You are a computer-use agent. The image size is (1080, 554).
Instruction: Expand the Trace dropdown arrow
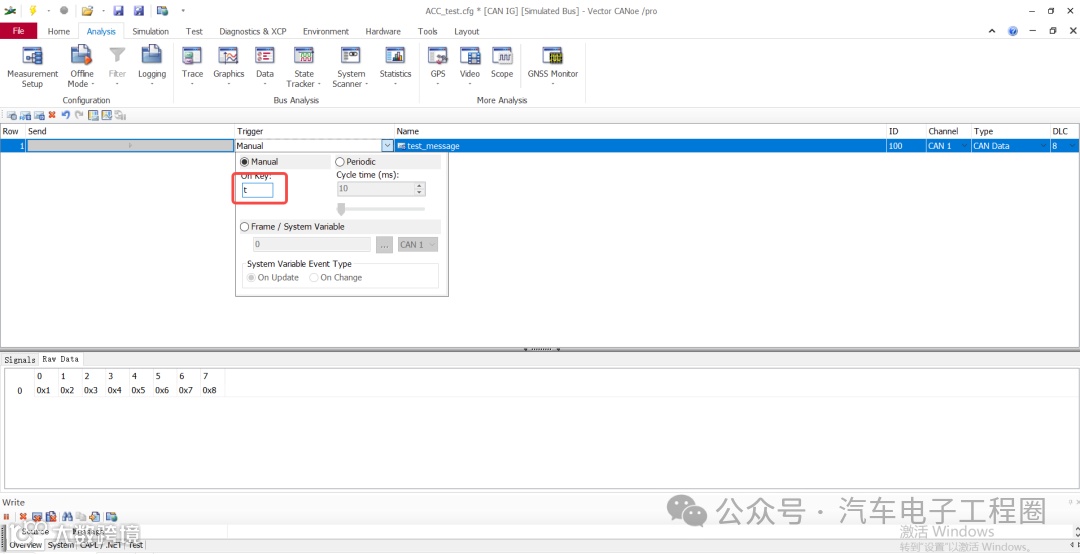pos(192,85)
